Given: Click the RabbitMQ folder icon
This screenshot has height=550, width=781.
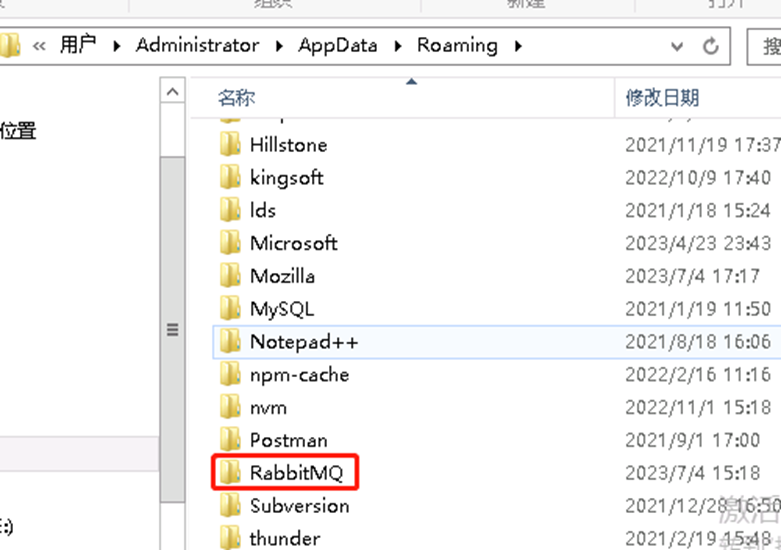Looking at the screenshot, I should click(231, 472).
